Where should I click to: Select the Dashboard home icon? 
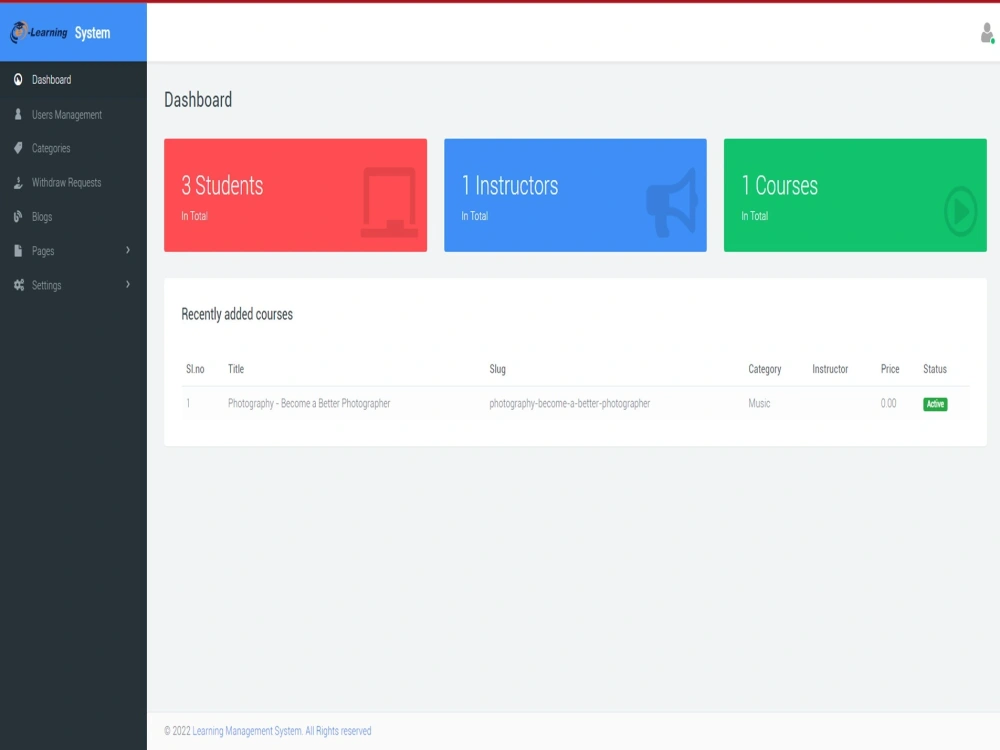click(17, 79)
